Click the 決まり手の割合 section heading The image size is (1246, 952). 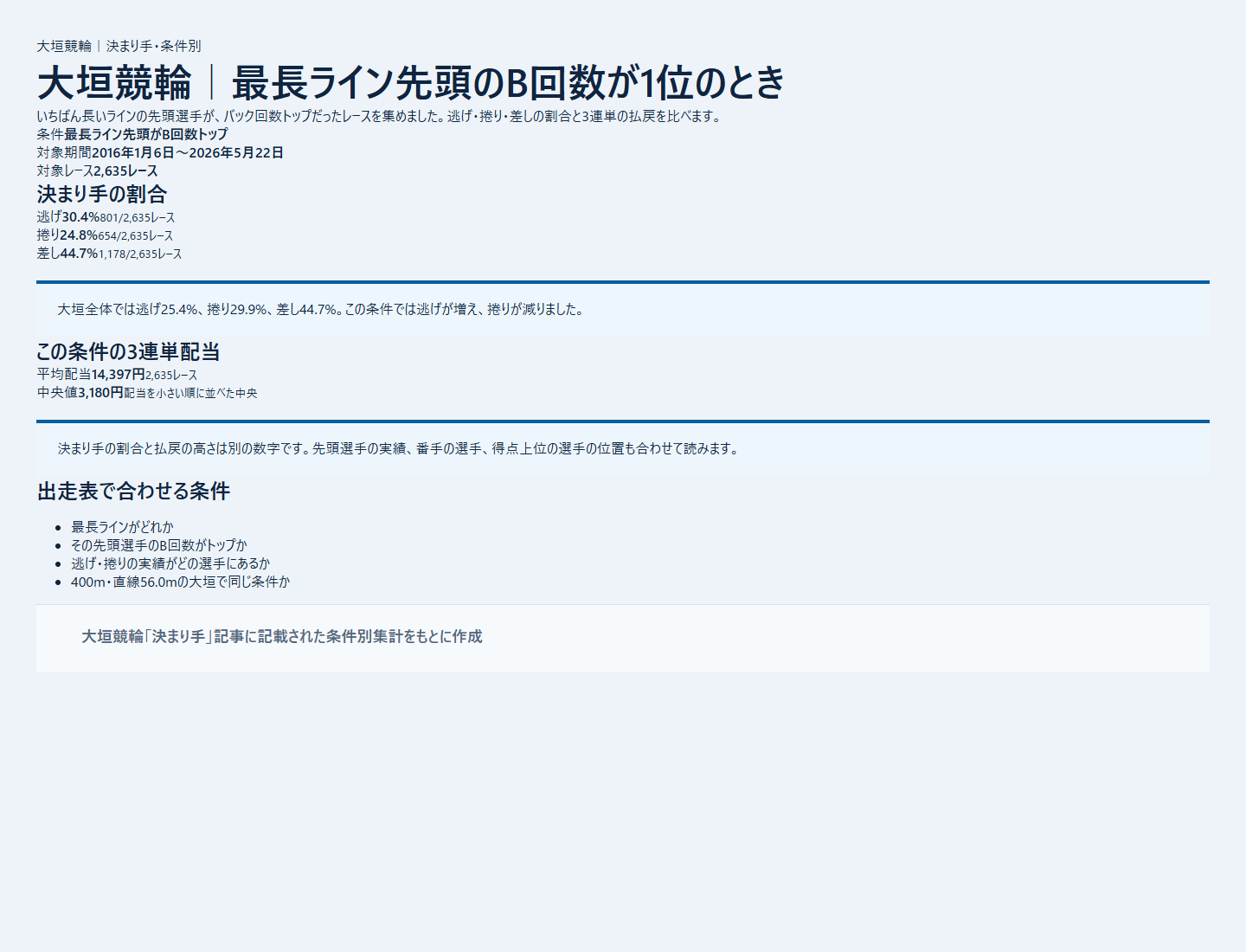tap(102, 194)
